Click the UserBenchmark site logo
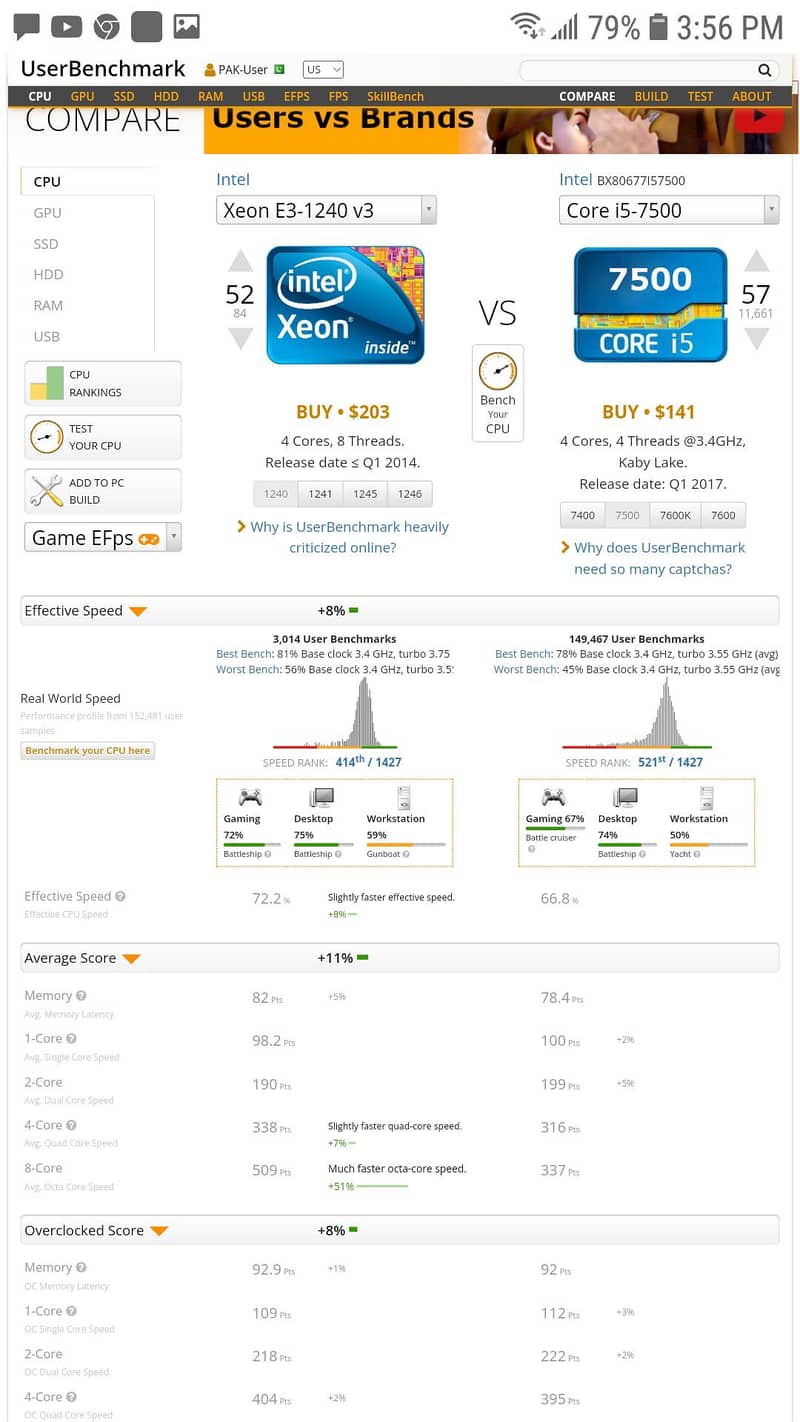The width and height of the screenshot is (800, 1422). [x=103, y=69]
